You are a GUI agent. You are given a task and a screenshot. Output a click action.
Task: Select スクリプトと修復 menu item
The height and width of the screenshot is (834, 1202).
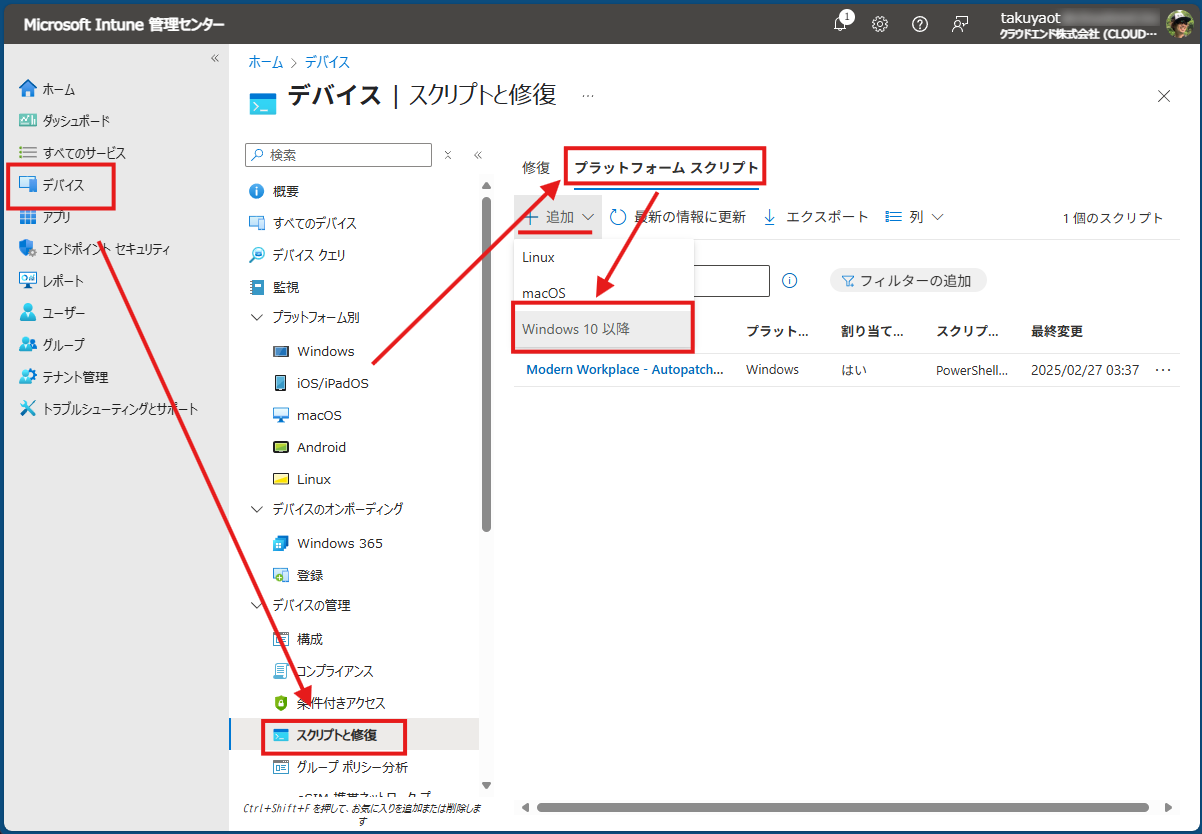coord(336,735)
